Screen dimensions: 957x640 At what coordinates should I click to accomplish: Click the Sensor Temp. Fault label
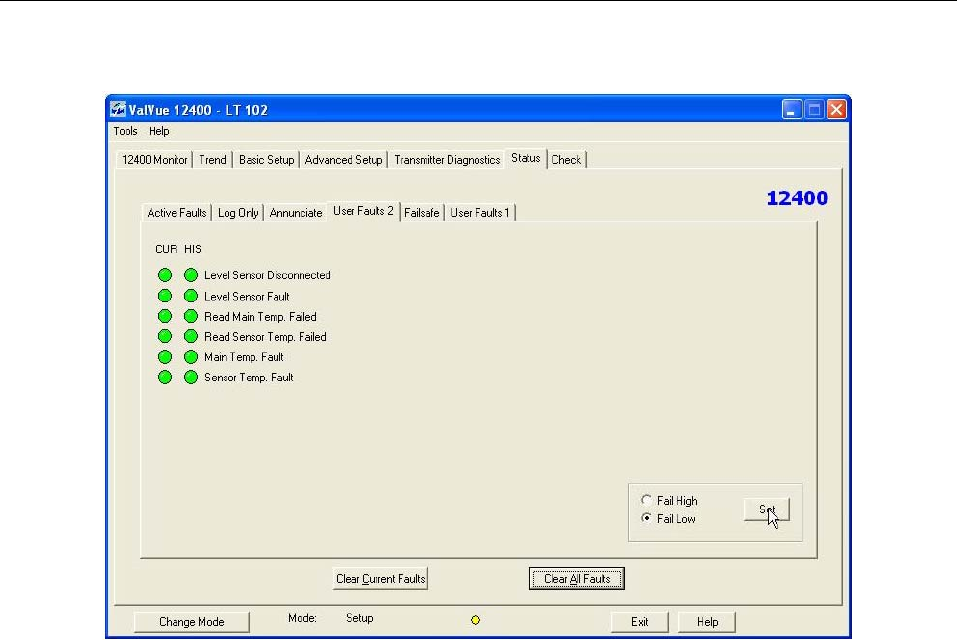coord(248,378)
